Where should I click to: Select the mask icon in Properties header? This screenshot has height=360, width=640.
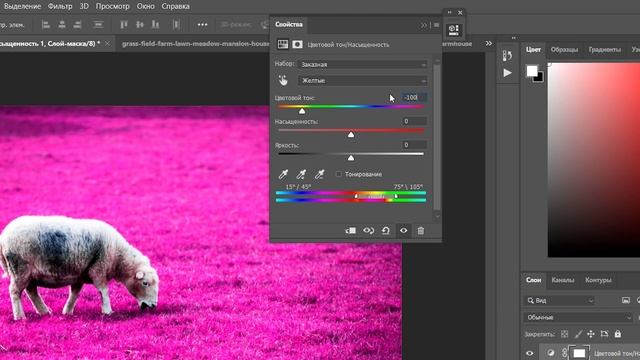tap(297, 44)
